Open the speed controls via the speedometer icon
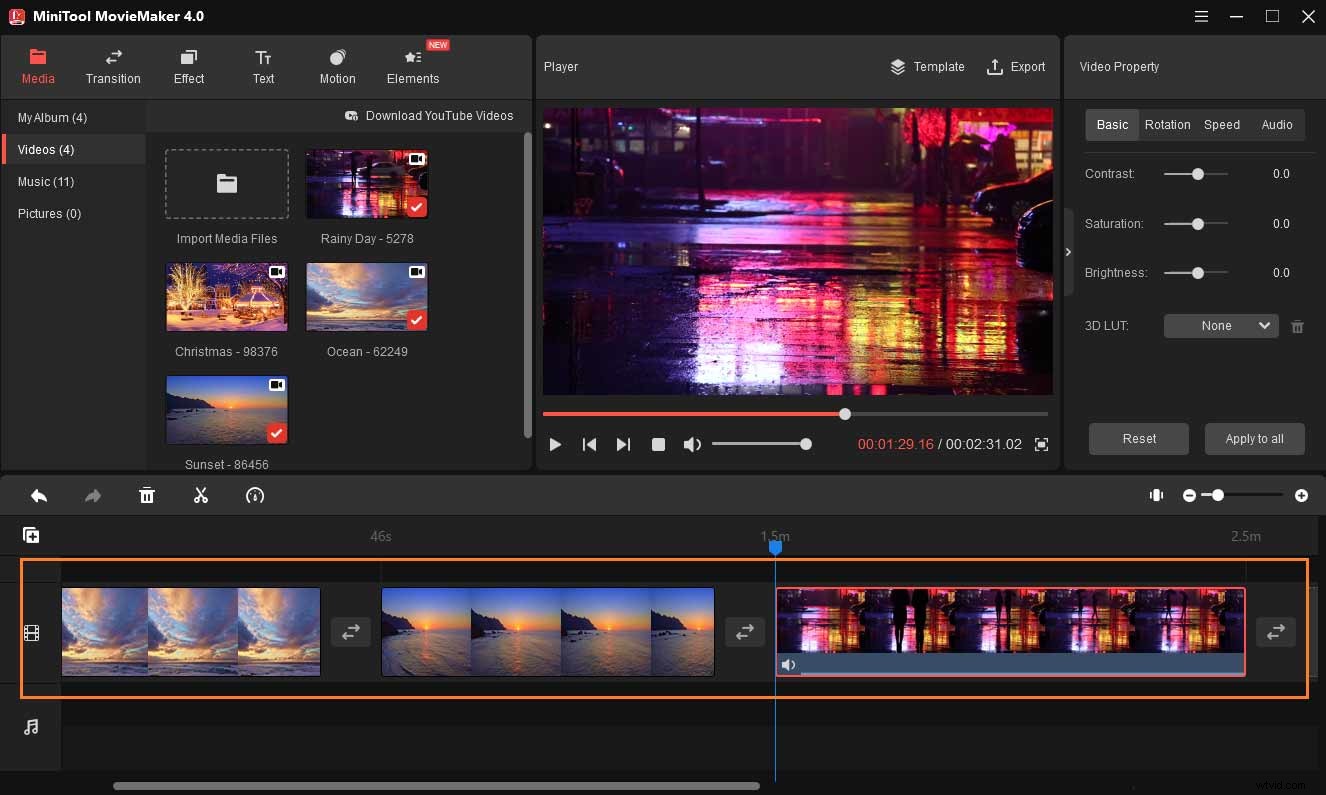Viewport: 1326px width, 795px height. point(255,495)
